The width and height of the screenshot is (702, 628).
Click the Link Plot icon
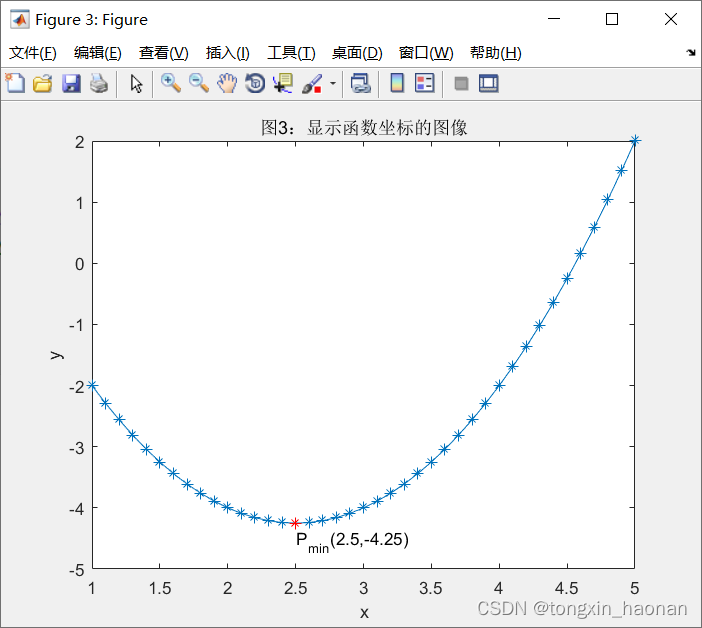click(360, 84)
